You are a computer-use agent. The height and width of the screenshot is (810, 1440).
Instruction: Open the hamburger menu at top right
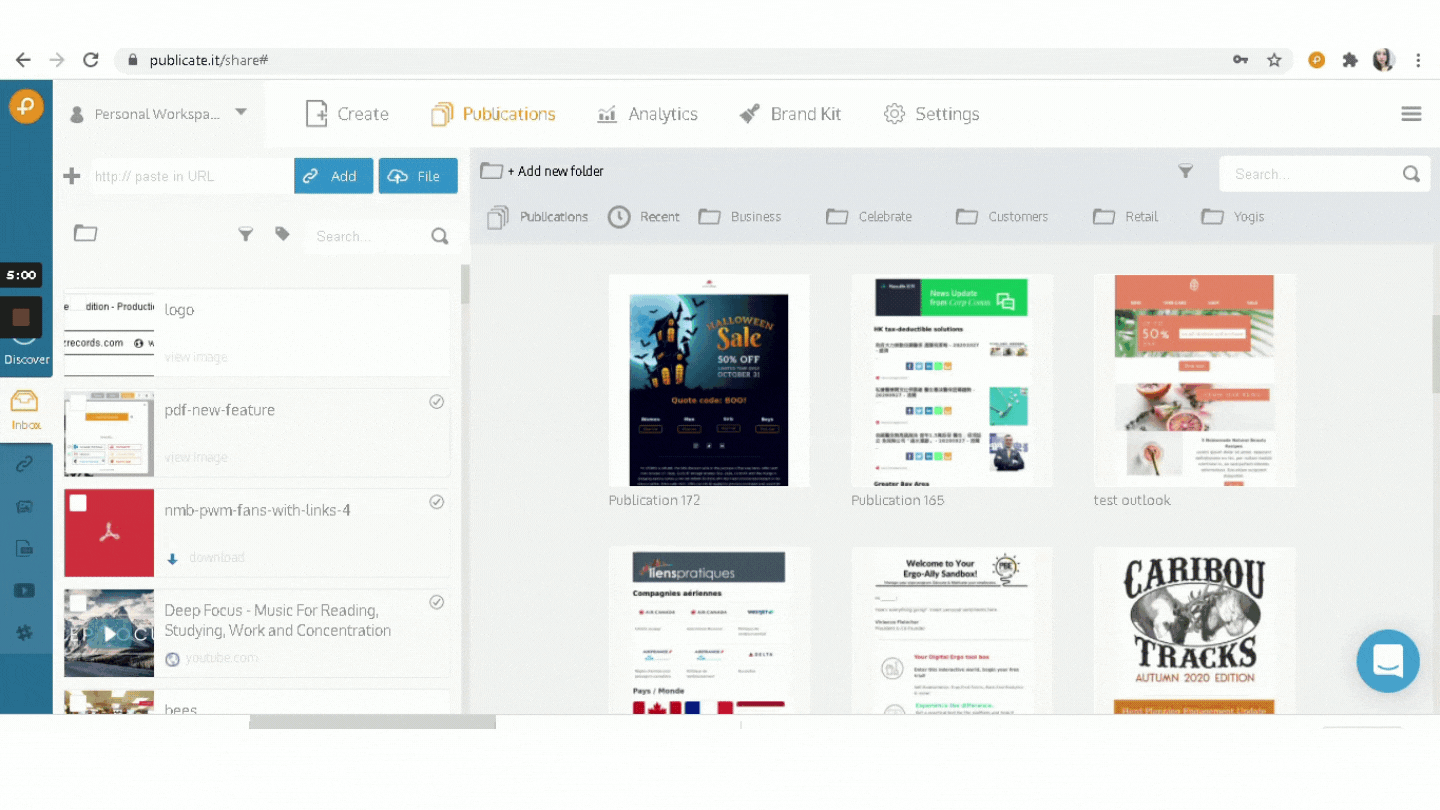pos(1411,113)
